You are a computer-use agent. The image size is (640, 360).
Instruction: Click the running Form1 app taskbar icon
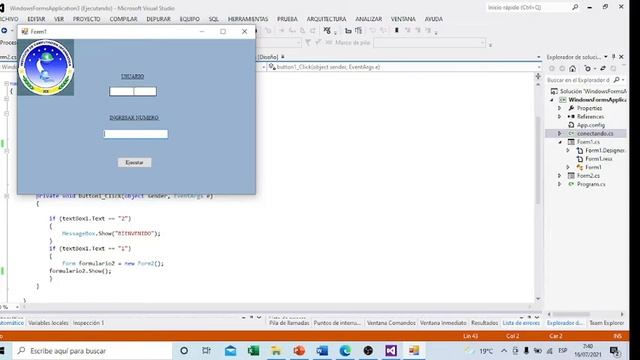click(x=414, y=351)
